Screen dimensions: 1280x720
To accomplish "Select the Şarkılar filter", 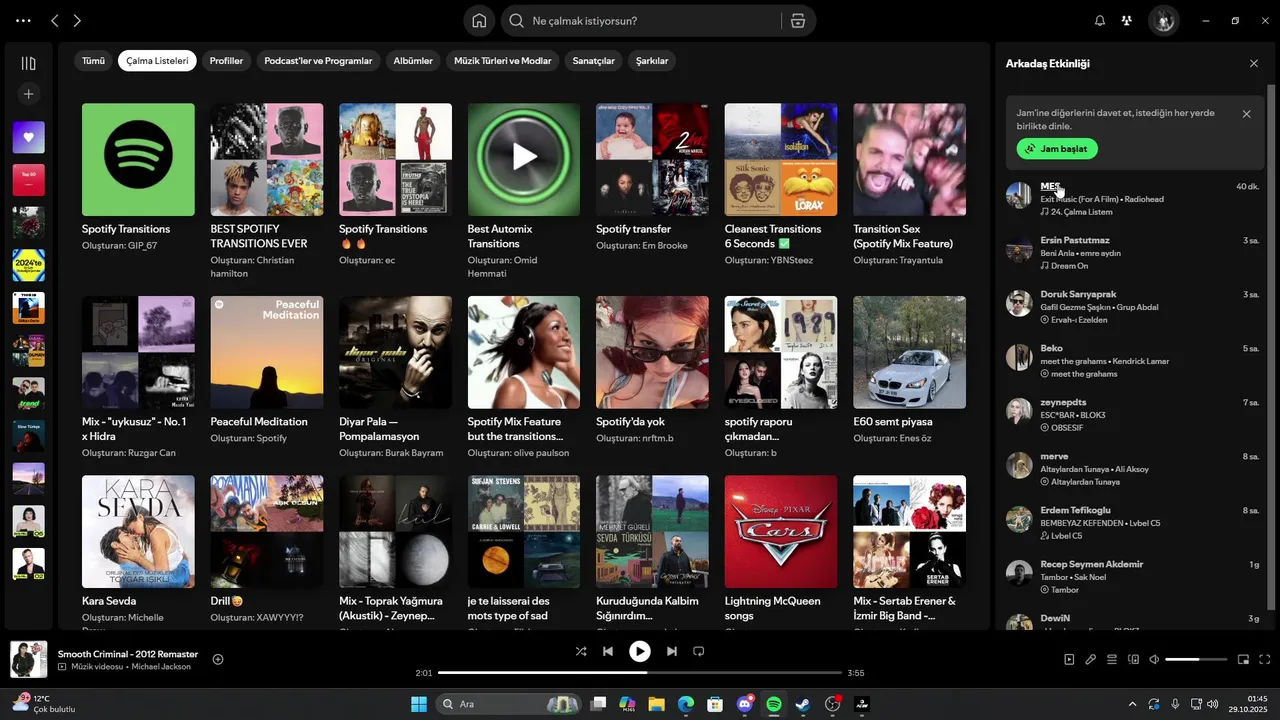I will 652,61.
